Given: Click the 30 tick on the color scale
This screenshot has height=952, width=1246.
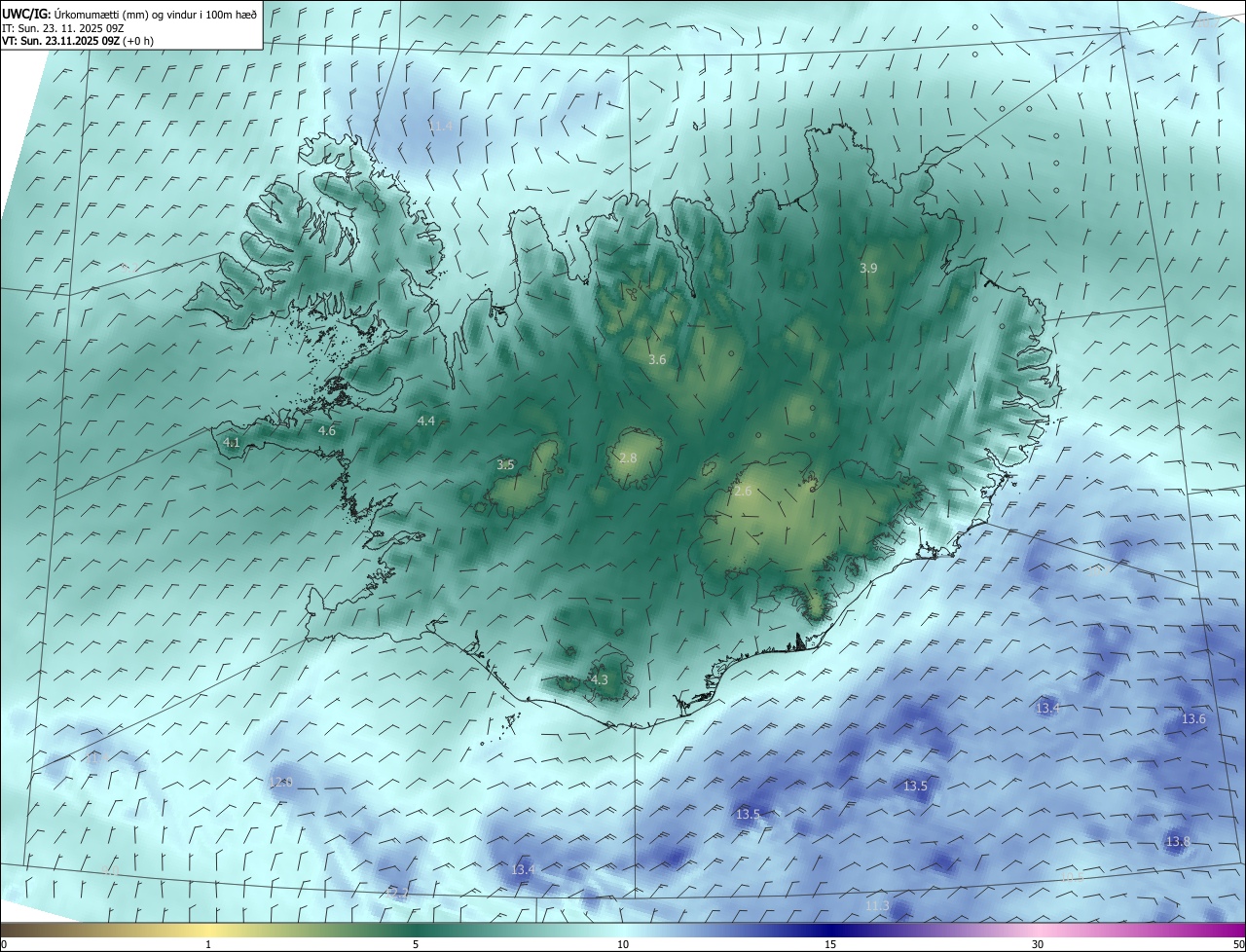Looking at the screenshot, I should coord(1038,944).
